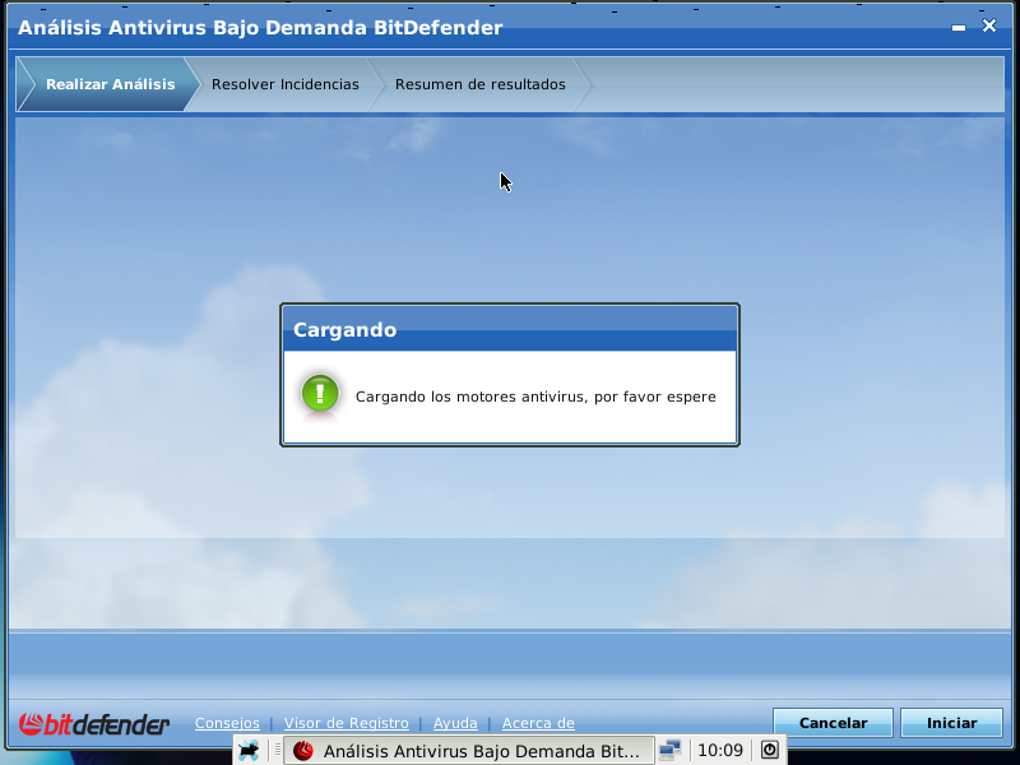Select the Análisis Antivirus taskbar window entry
This screenshot has width=1020, height=765.
pos(468,751)
